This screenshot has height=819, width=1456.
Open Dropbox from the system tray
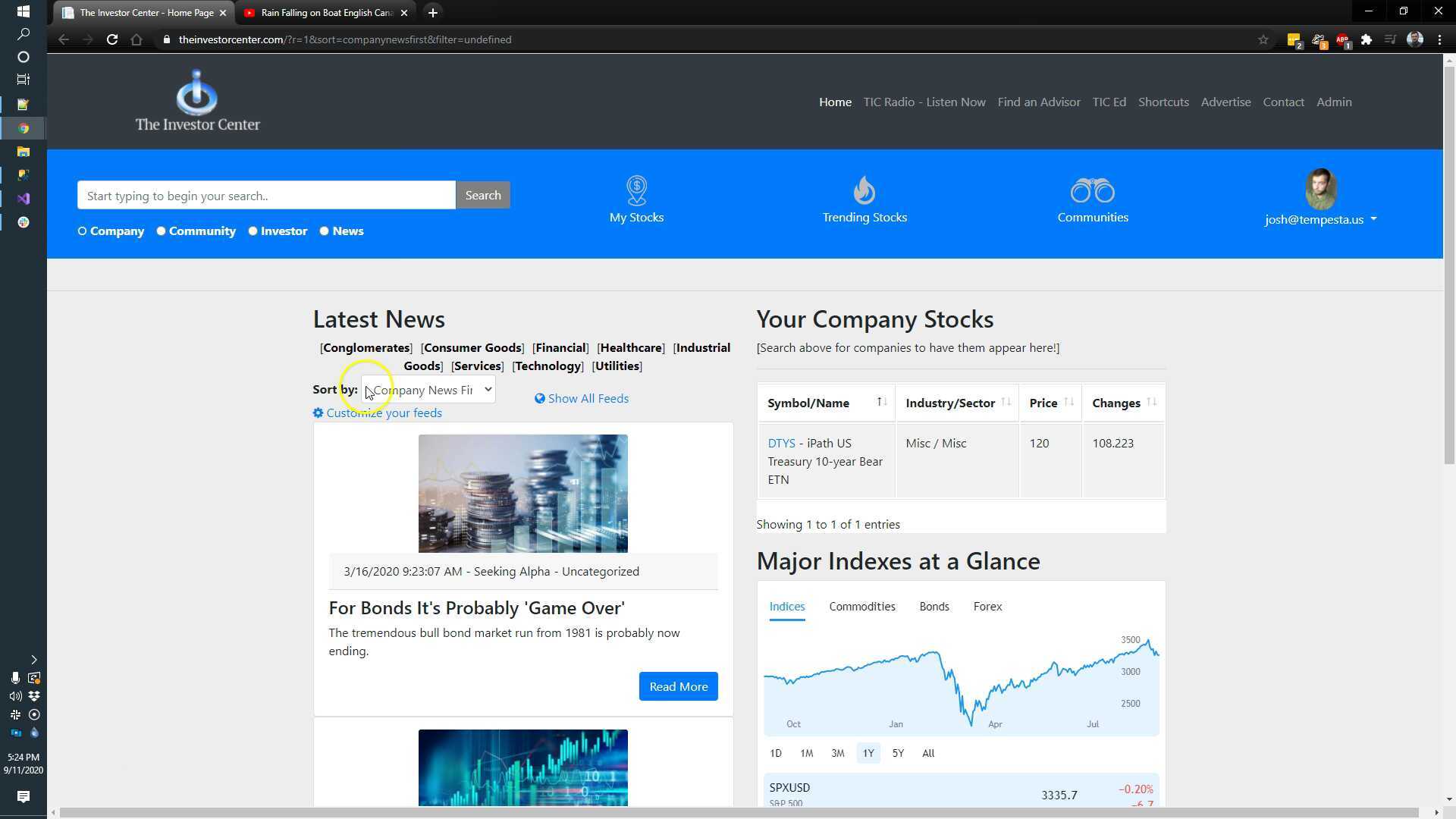(33, 696)
